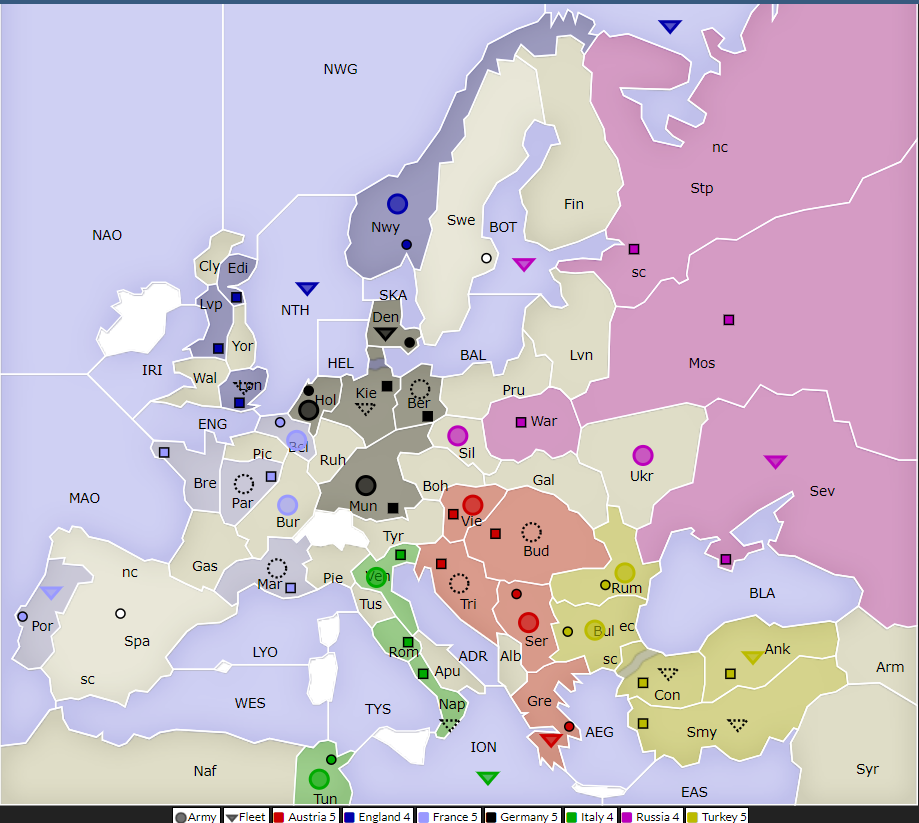Select the French army in Burgundy
Screen dimensions: 919x823
point(287,505)
